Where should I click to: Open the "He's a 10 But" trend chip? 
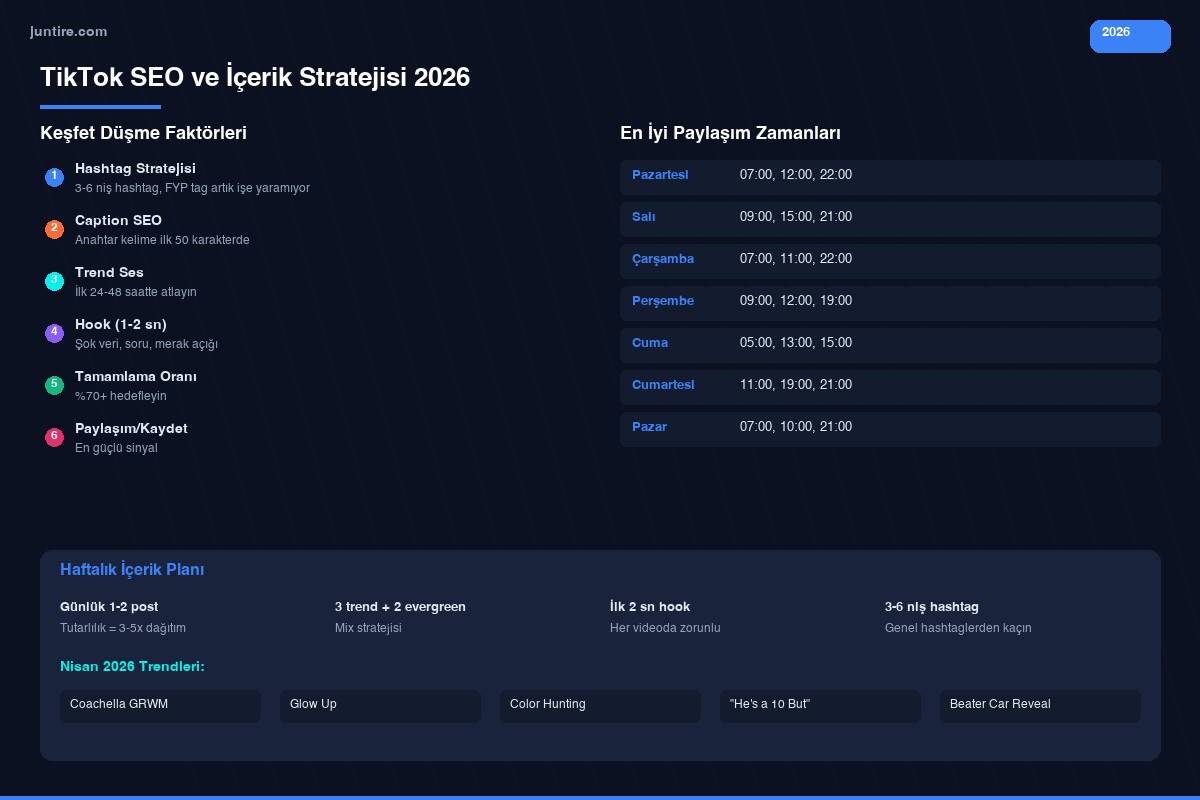(x=820, y=706)
